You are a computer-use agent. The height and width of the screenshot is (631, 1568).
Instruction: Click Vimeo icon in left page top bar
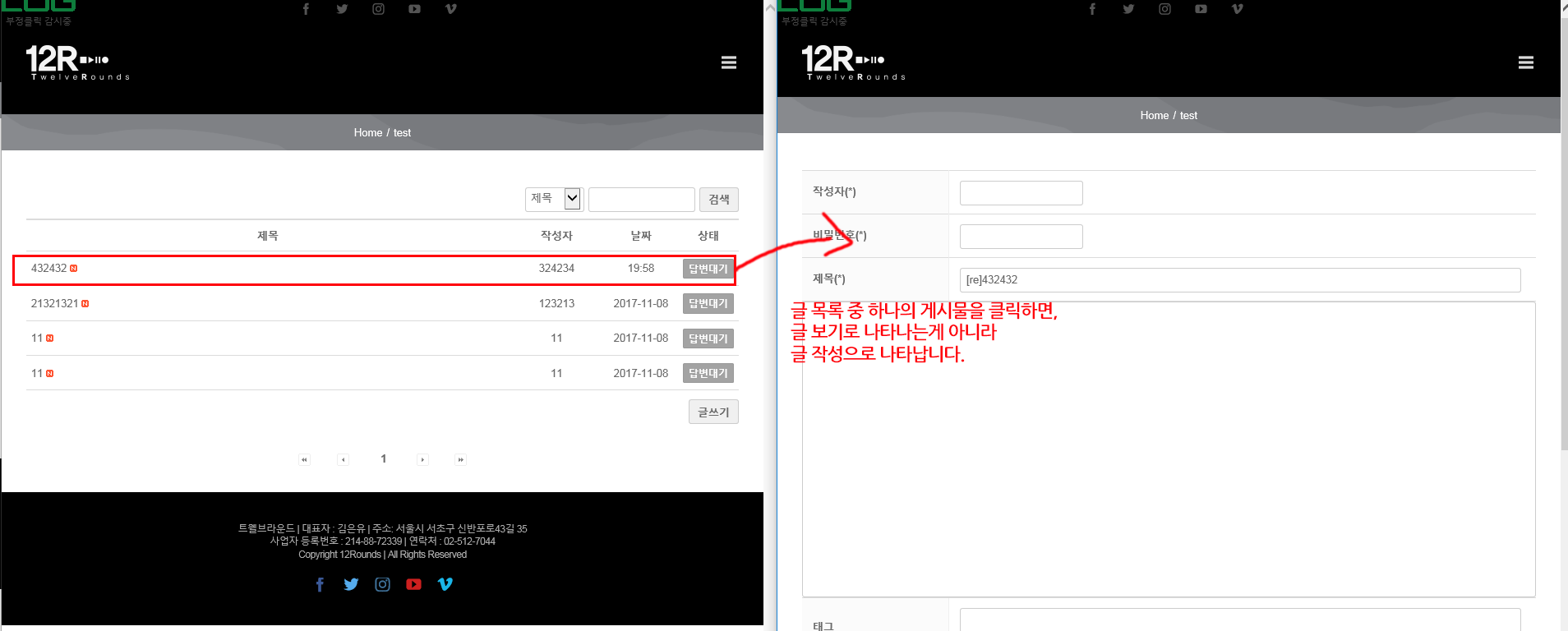[450, 9]
